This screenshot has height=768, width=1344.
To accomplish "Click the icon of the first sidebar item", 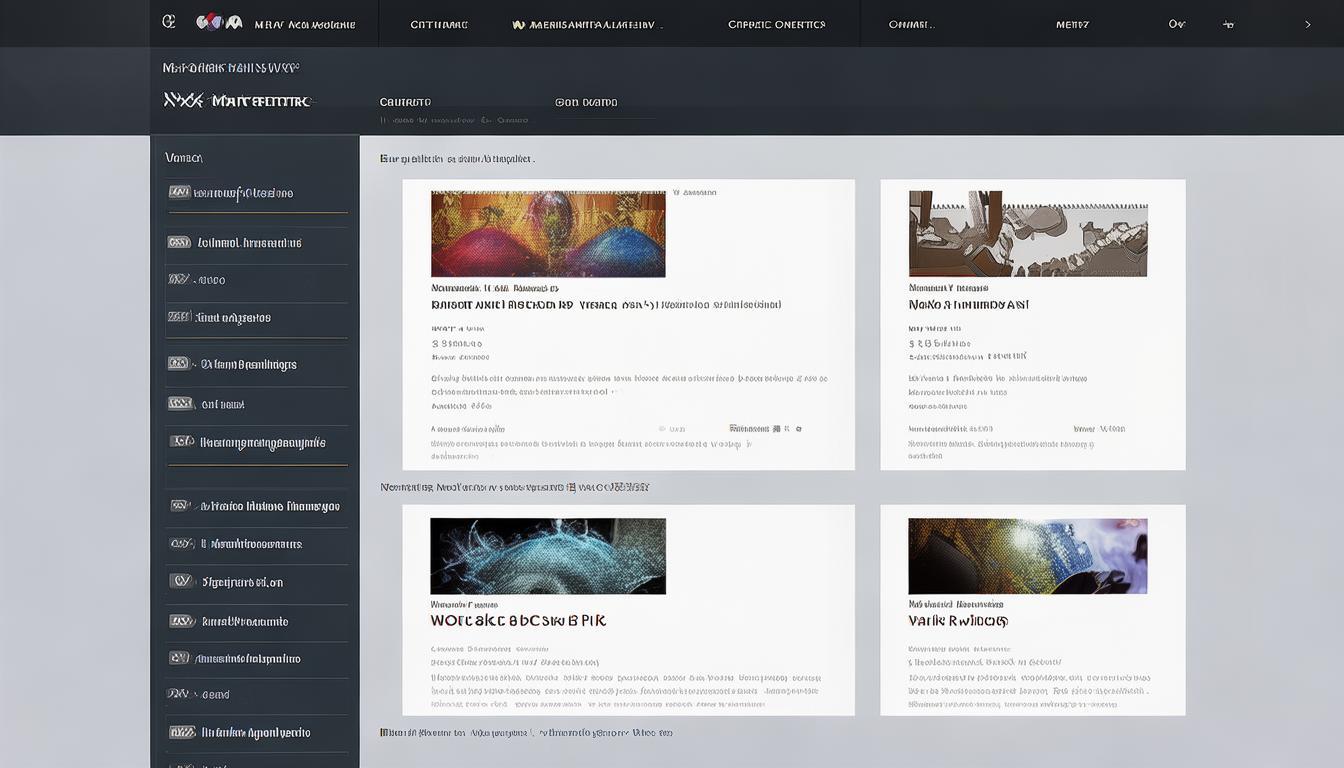I will 179,192.
